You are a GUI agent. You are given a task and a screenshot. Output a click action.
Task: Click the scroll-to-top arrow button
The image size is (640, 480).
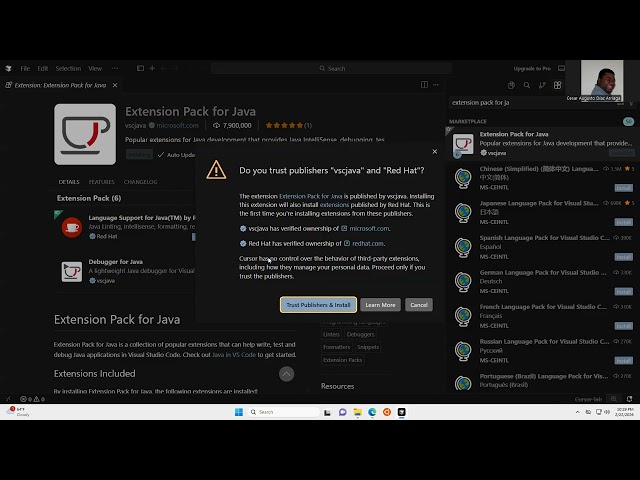pyautogui.click(x=287, y=374)
